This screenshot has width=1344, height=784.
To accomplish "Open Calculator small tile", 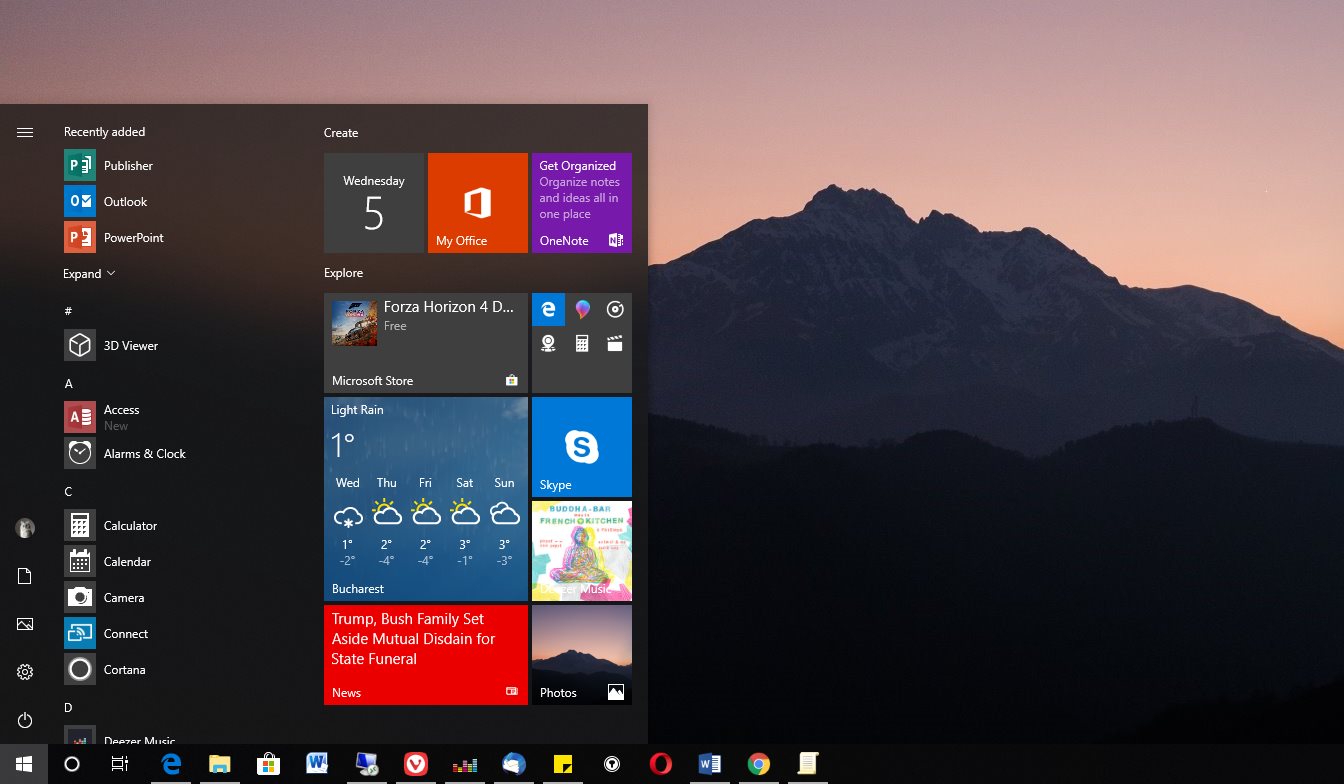I will (582, 344).
